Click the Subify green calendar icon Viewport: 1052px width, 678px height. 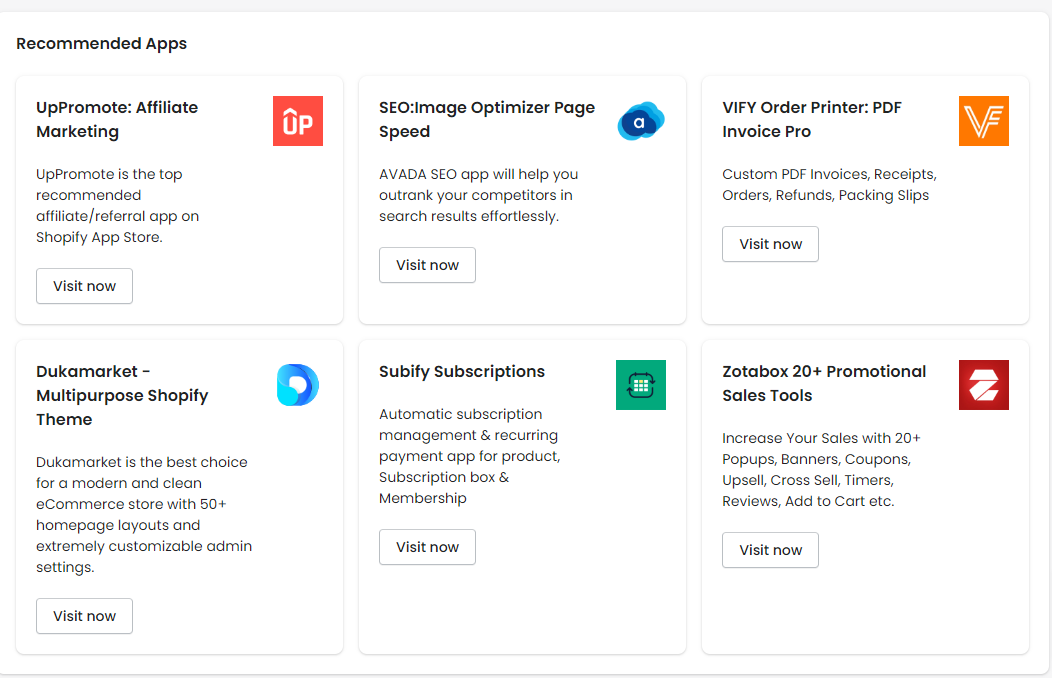(641, 385)
